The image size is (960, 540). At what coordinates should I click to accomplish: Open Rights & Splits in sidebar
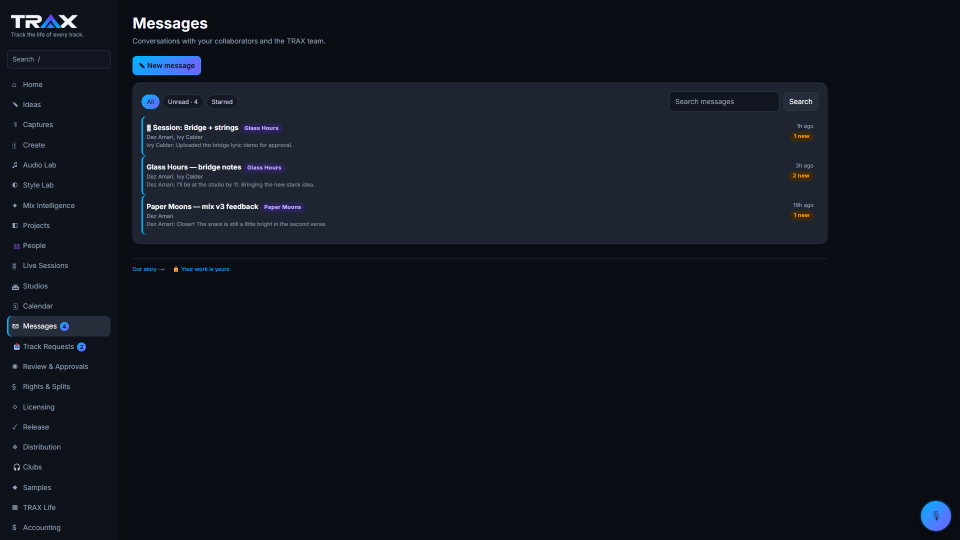click(59, 387)
